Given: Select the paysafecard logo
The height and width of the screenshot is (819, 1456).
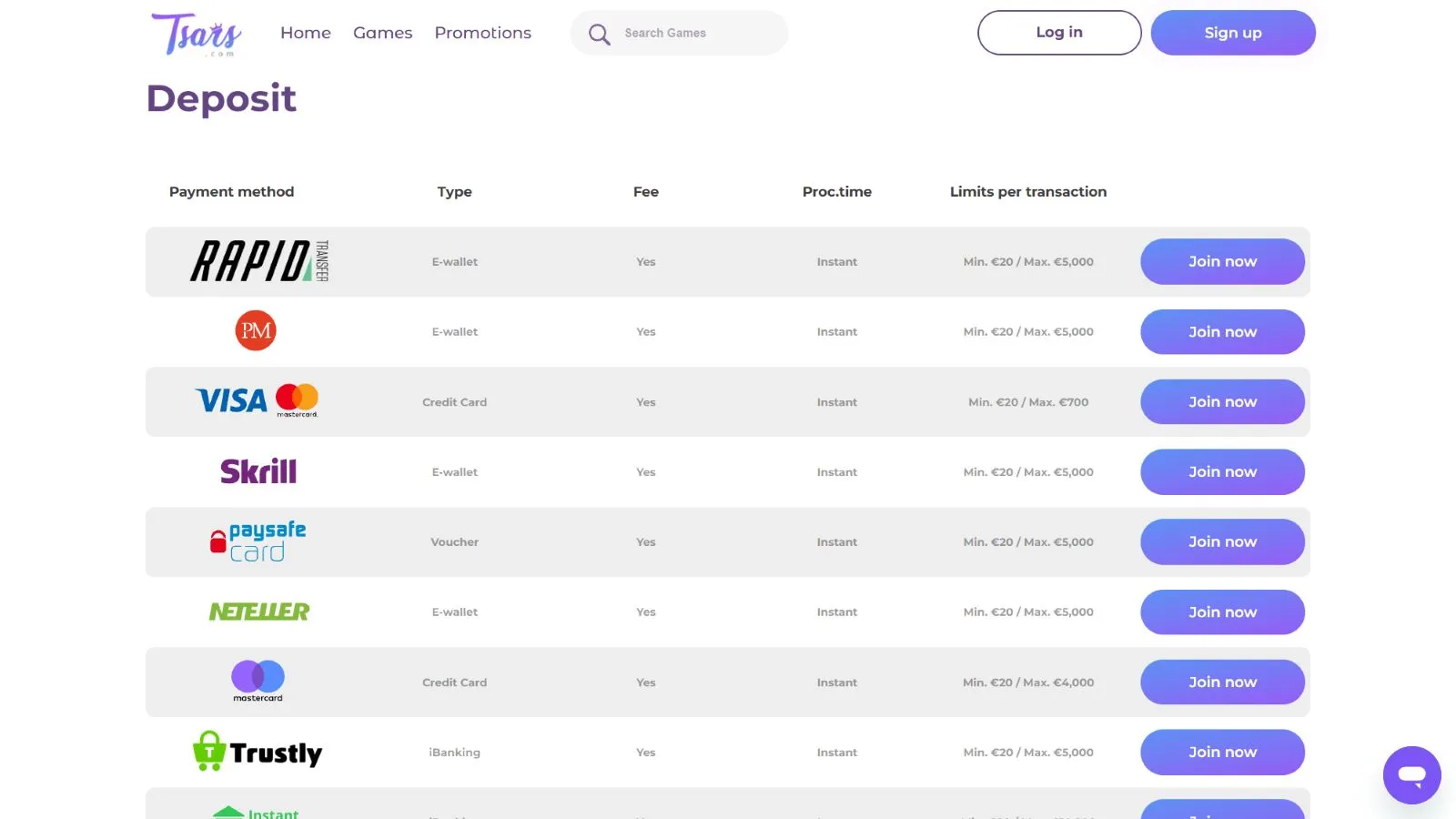Looking at the screenshot, I should (x=258, y=541).
